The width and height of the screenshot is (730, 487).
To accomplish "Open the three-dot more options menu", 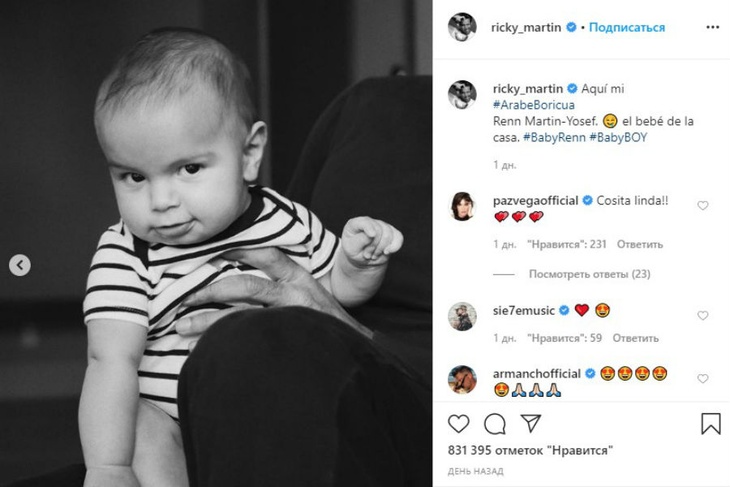I will tap(712, 27).
